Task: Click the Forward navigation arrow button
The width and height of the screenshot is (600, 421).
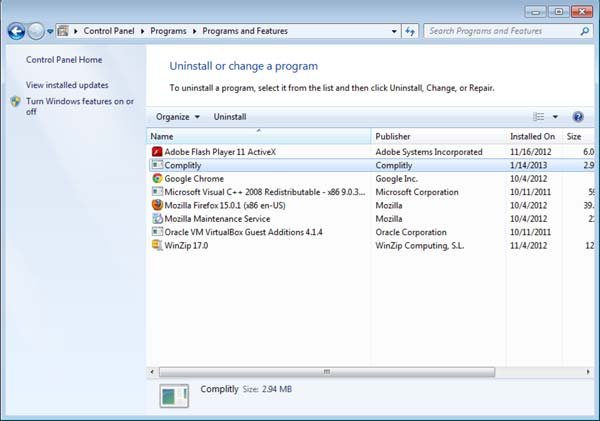Action: click(36, 31)
